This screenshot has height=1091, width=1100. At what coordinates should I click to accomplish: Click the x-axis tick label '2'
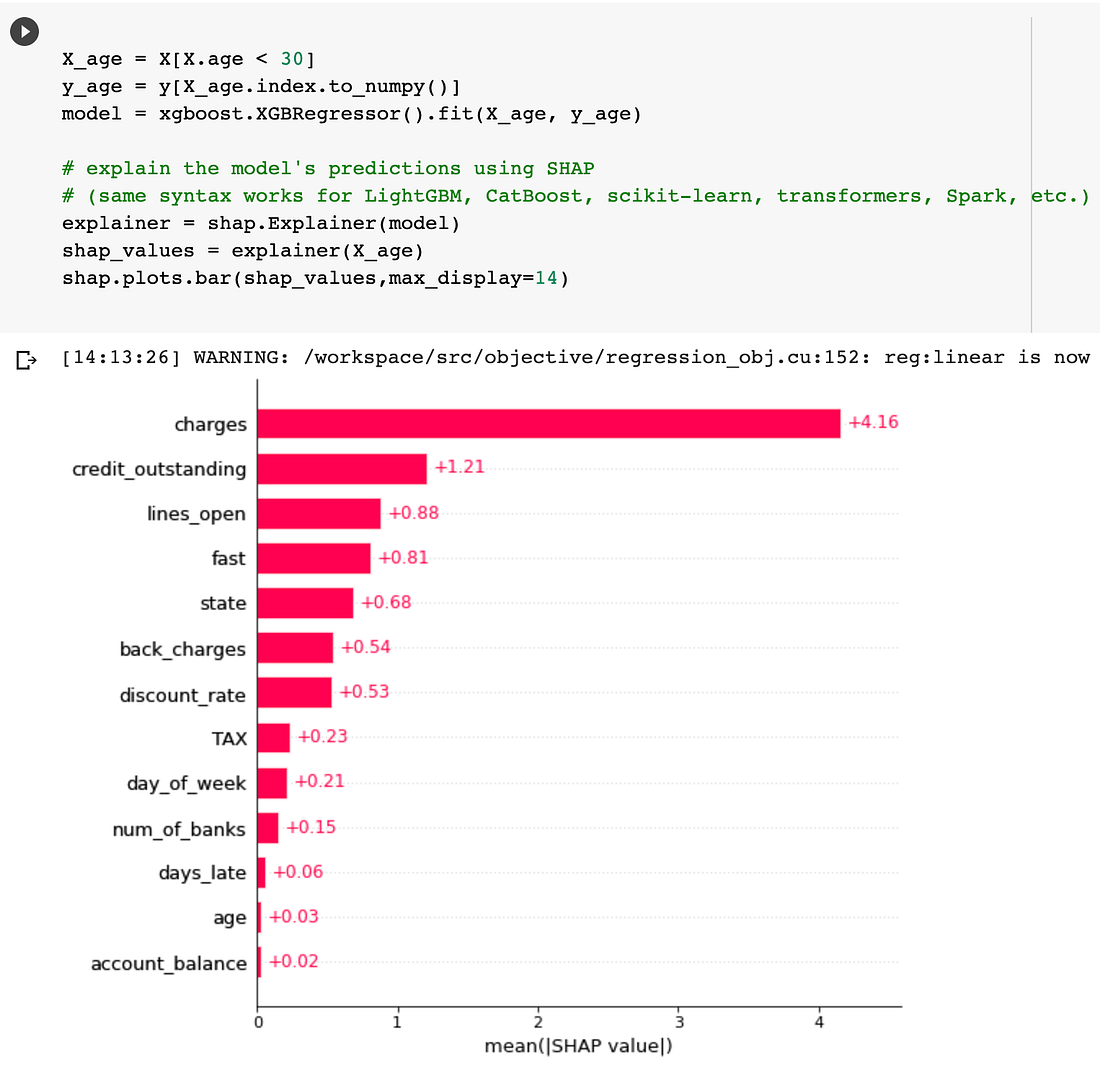coord(538,1022)
